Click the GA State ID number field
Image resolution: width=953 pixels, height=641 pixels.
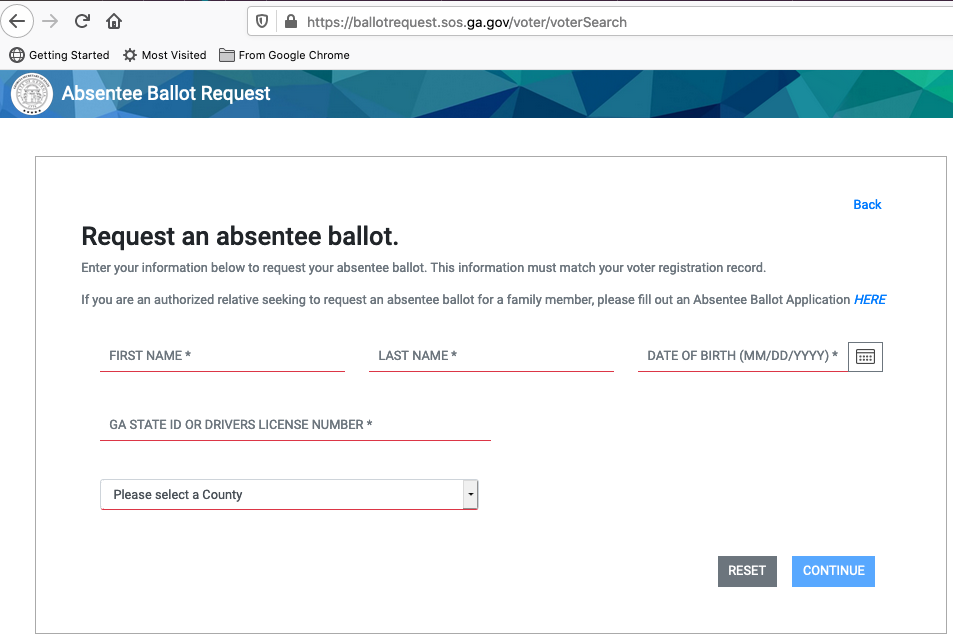pyautogui.click(x=295, y=425)
